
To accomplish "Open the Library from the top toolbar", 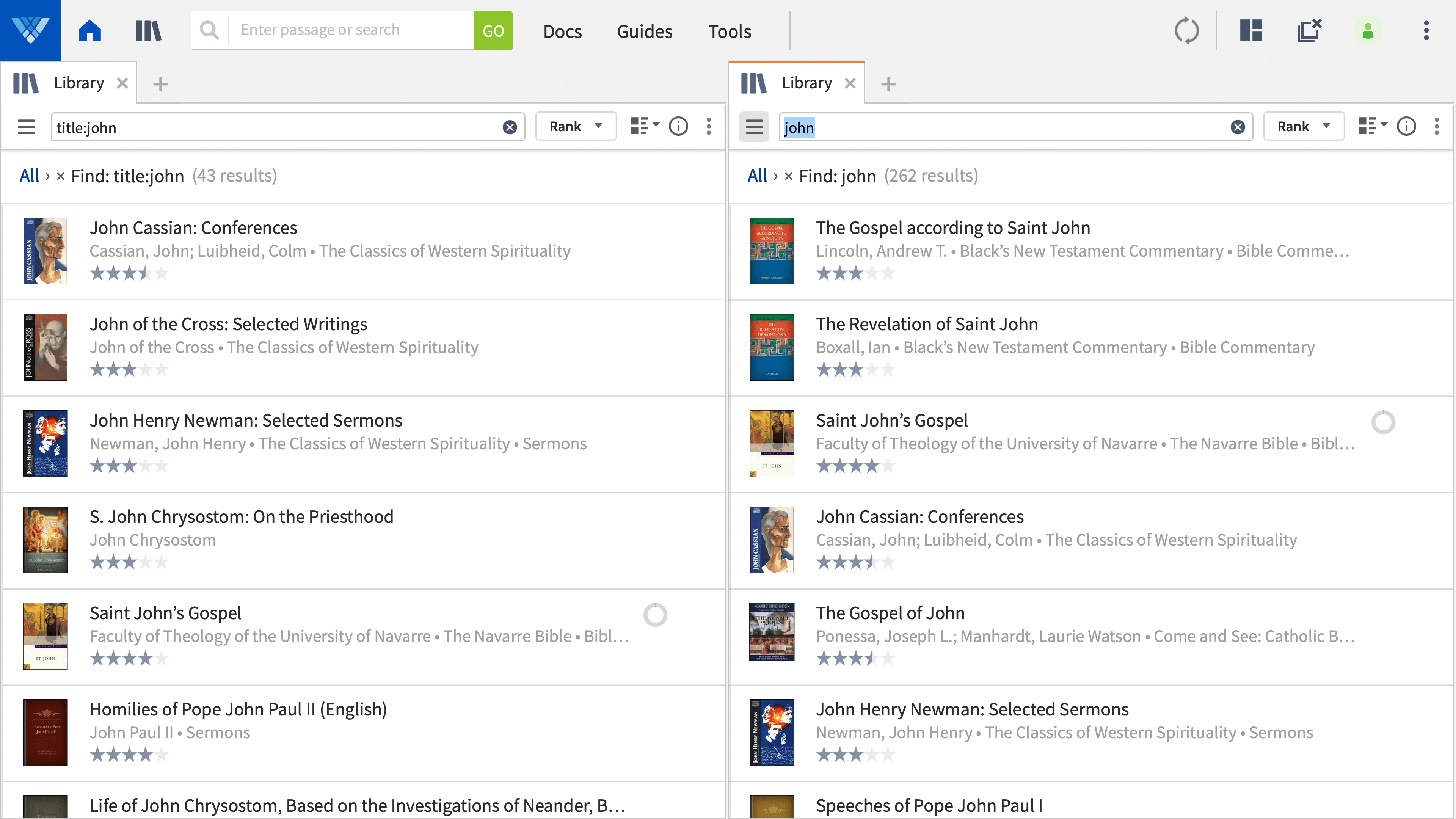I will coord(149,30).
